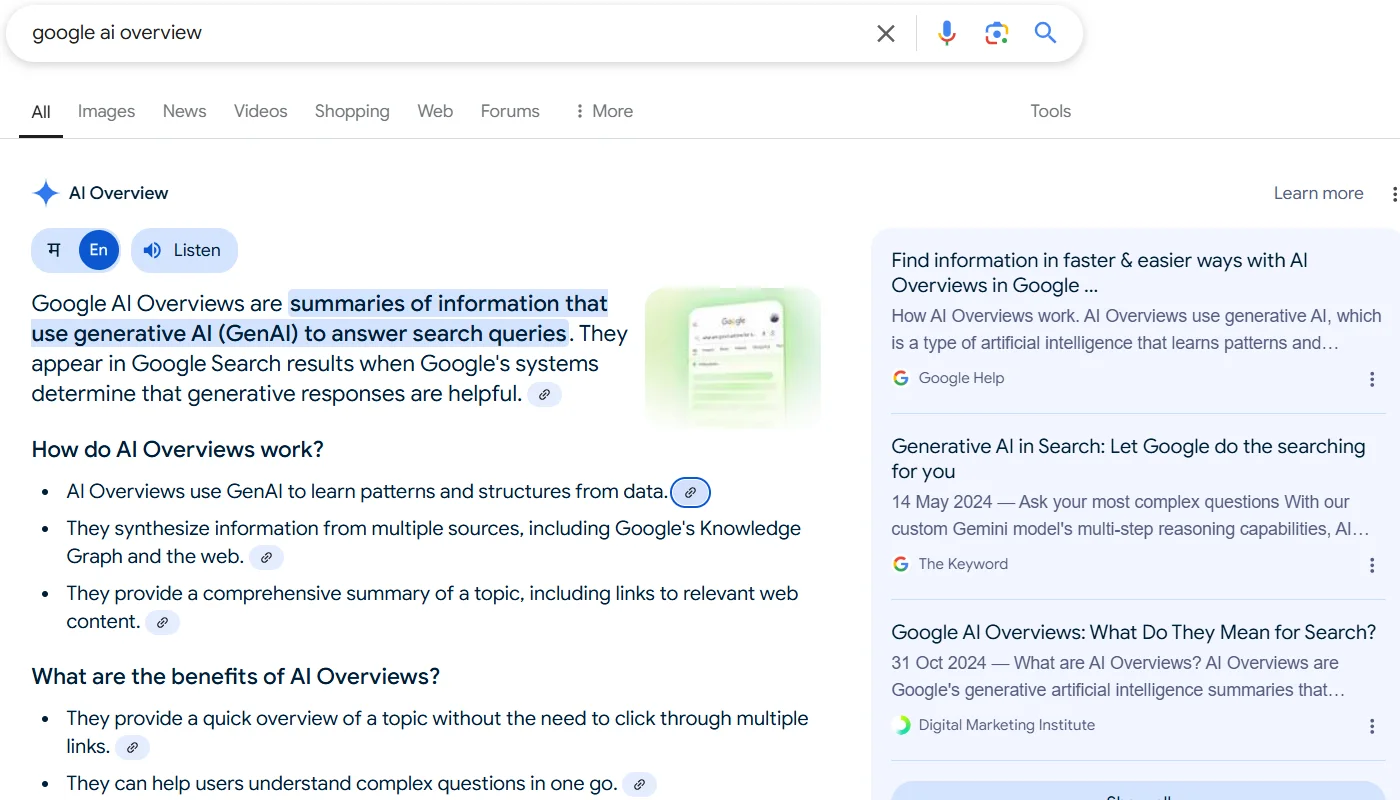Open the link icon after 'Graph and the web'

pos(267,558)
